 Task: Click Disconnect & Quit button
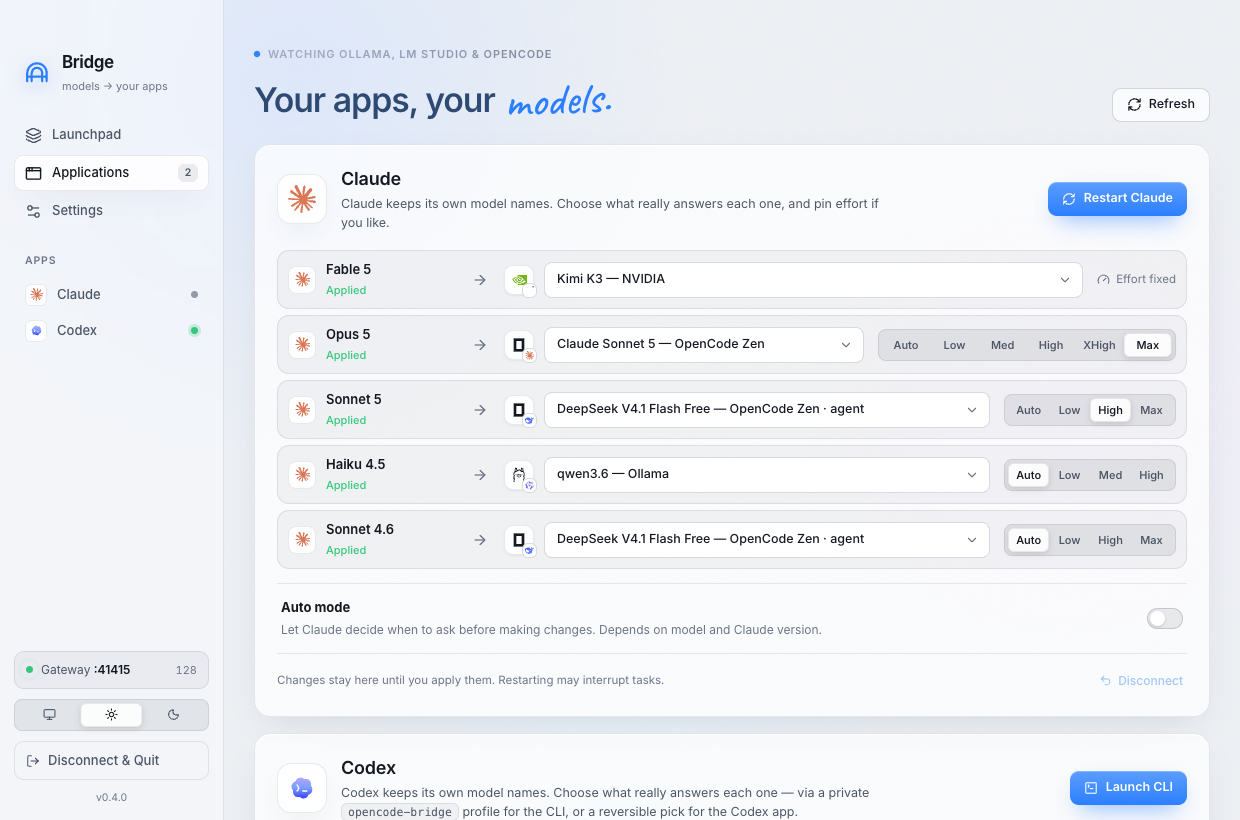[x=111, y=760]
